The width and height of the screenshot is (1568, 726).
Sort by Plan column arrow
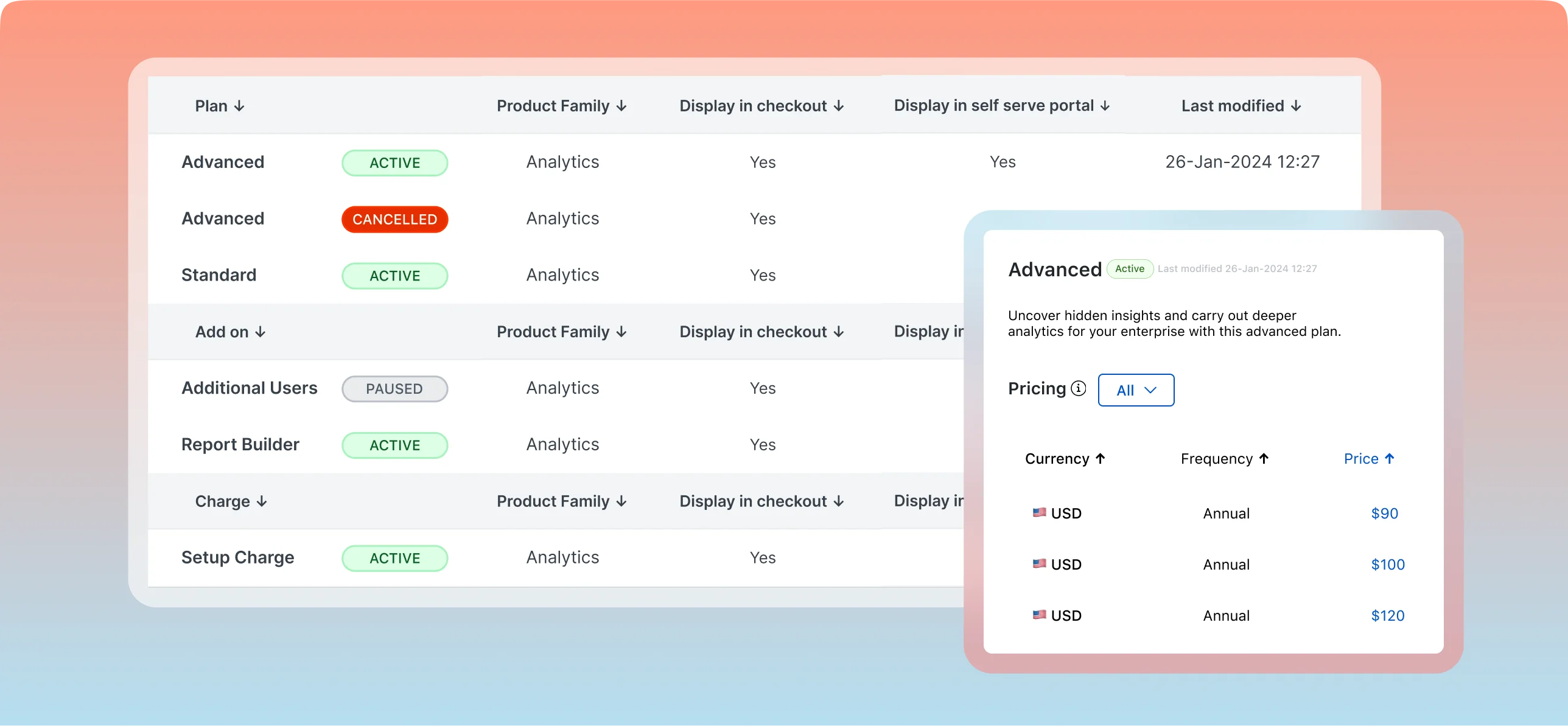click(239, 106)
